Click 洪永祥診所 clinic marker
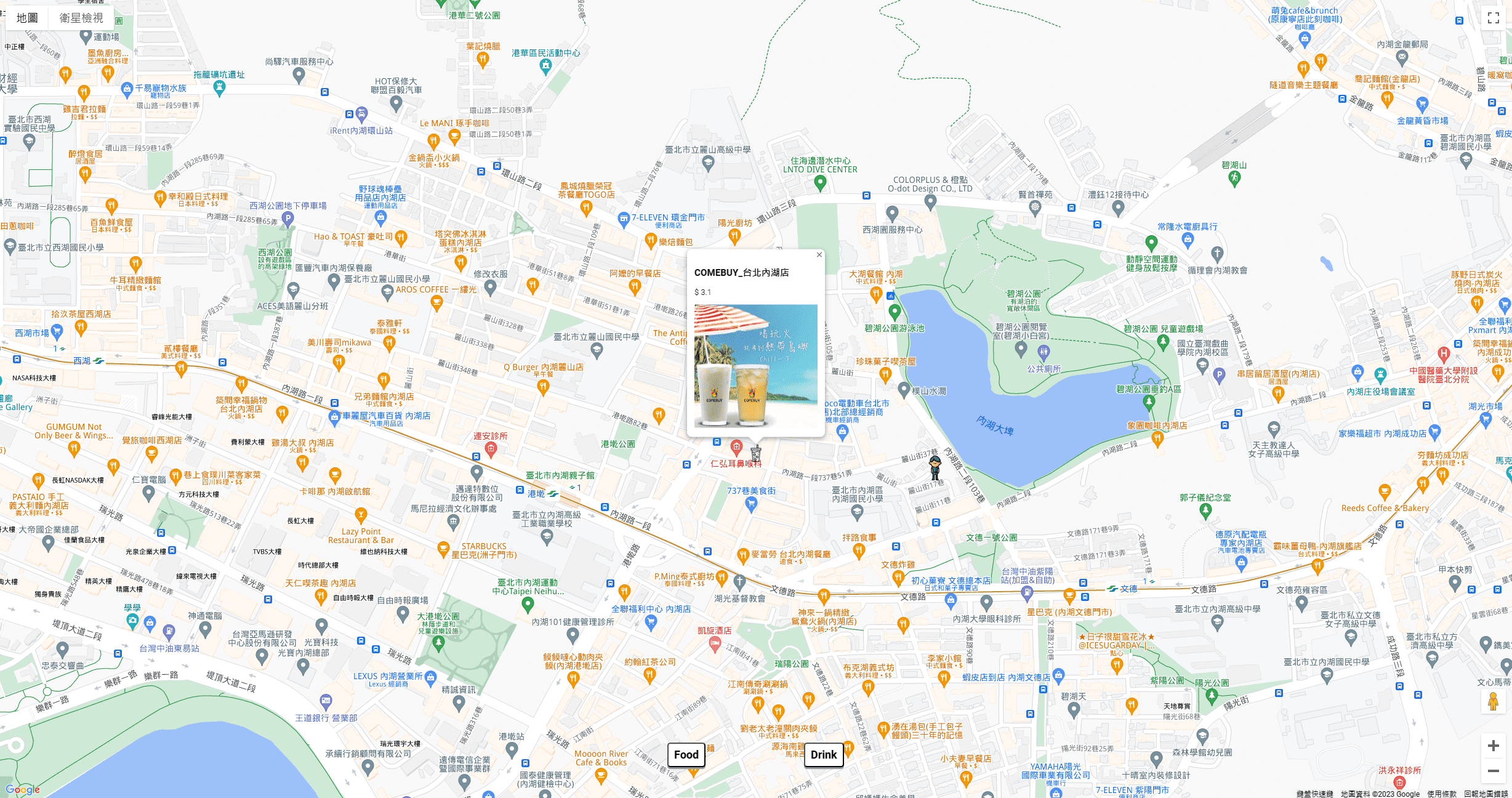1512x798 pixels. 1399,783
